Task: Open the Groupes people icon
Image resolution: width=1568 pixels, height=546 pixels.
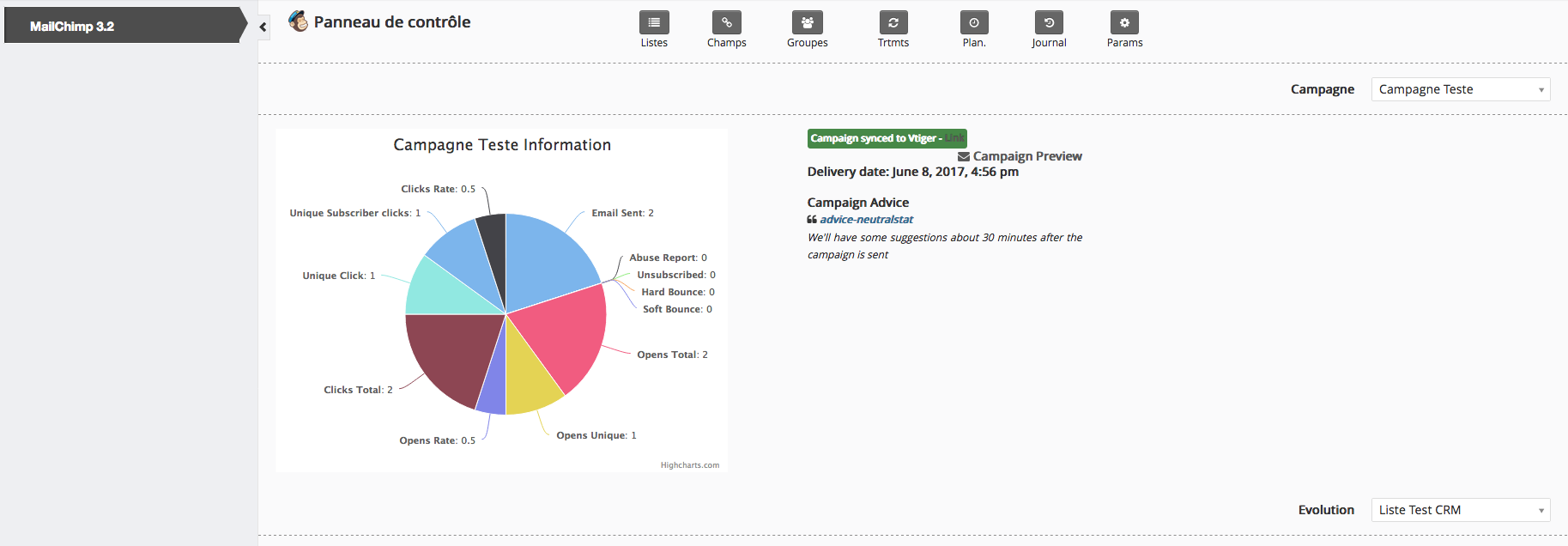Action: (807, 23)
